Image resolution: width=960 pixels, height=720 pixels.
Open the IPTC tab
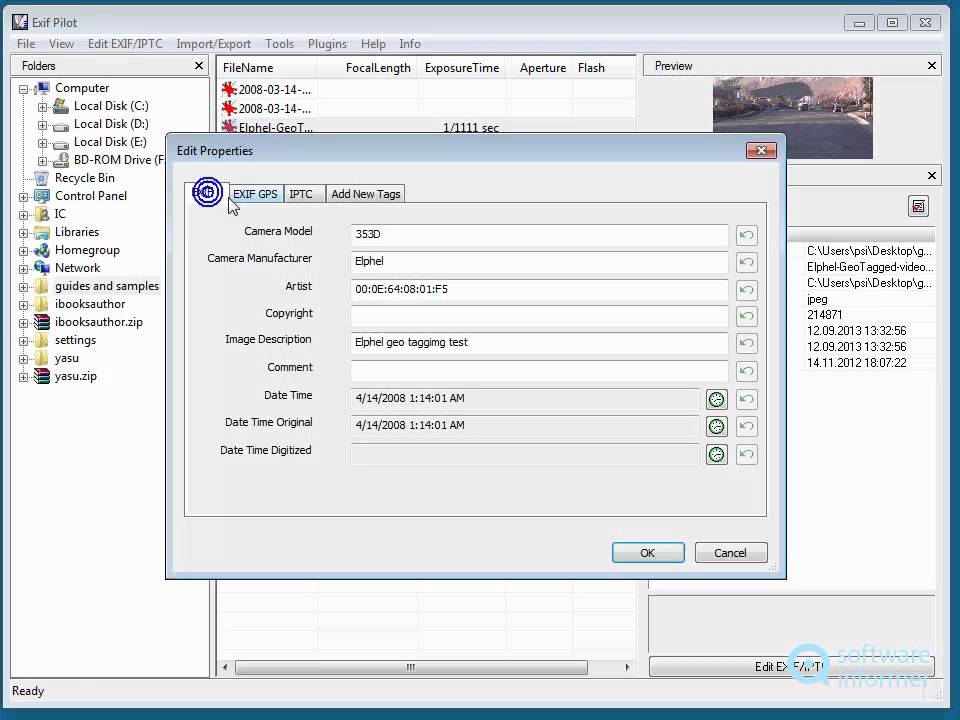pos(301,194)
